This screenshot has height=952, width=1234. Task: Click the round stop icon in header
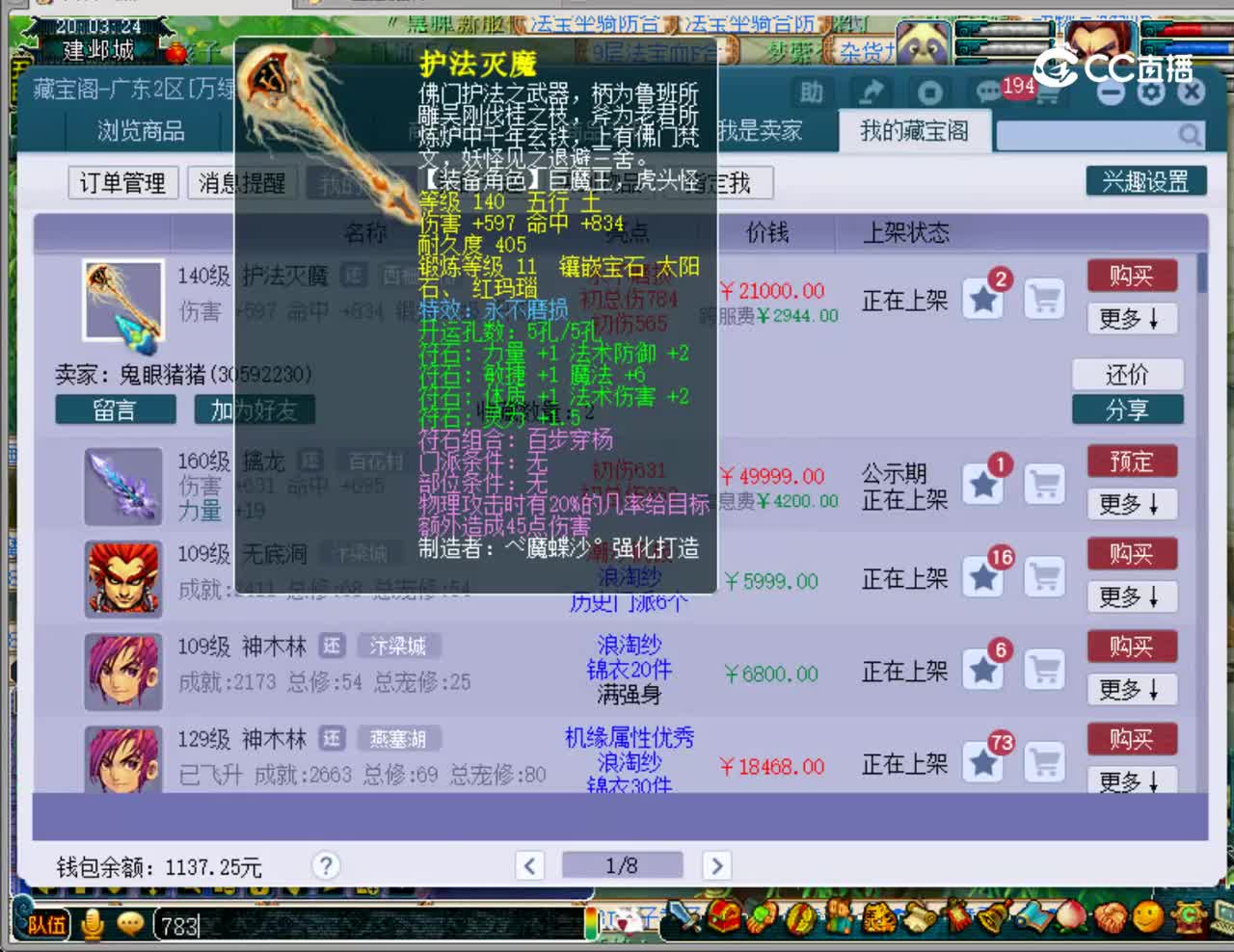tap(929, 93)
